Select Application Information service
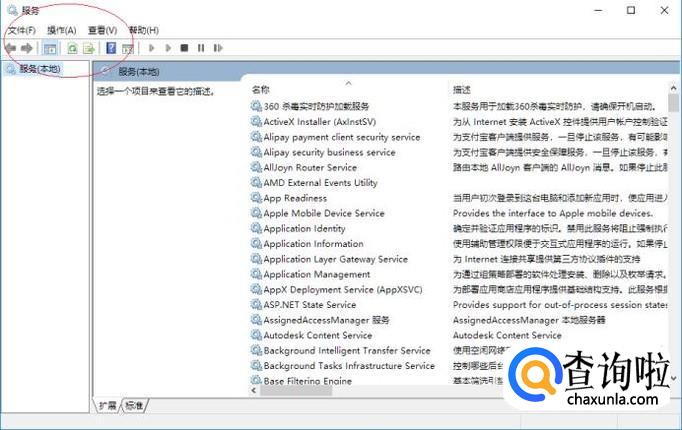682x430 pixels. (313, 243)
